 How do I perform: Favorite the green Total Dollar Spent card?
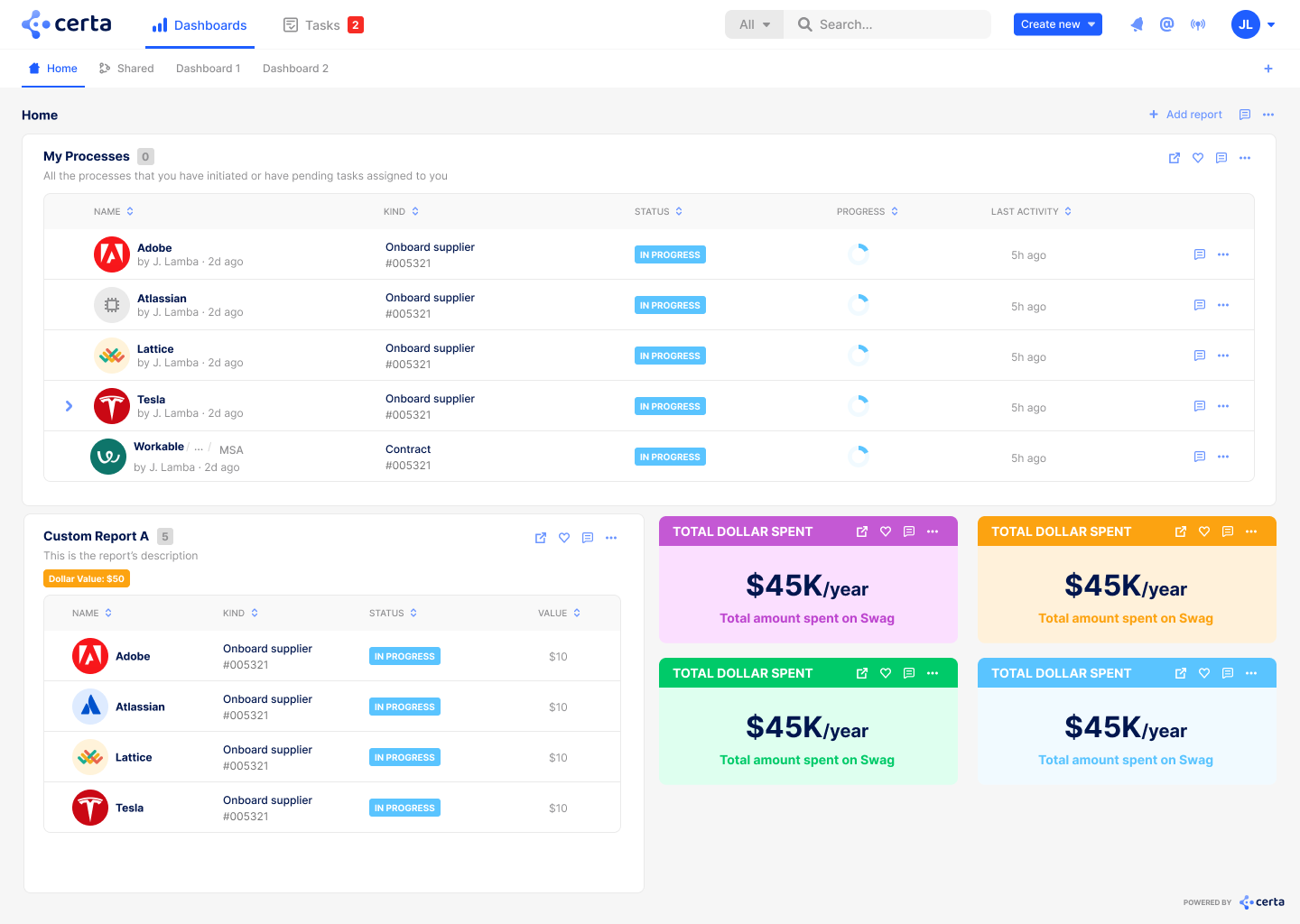(x=886, y=673)
